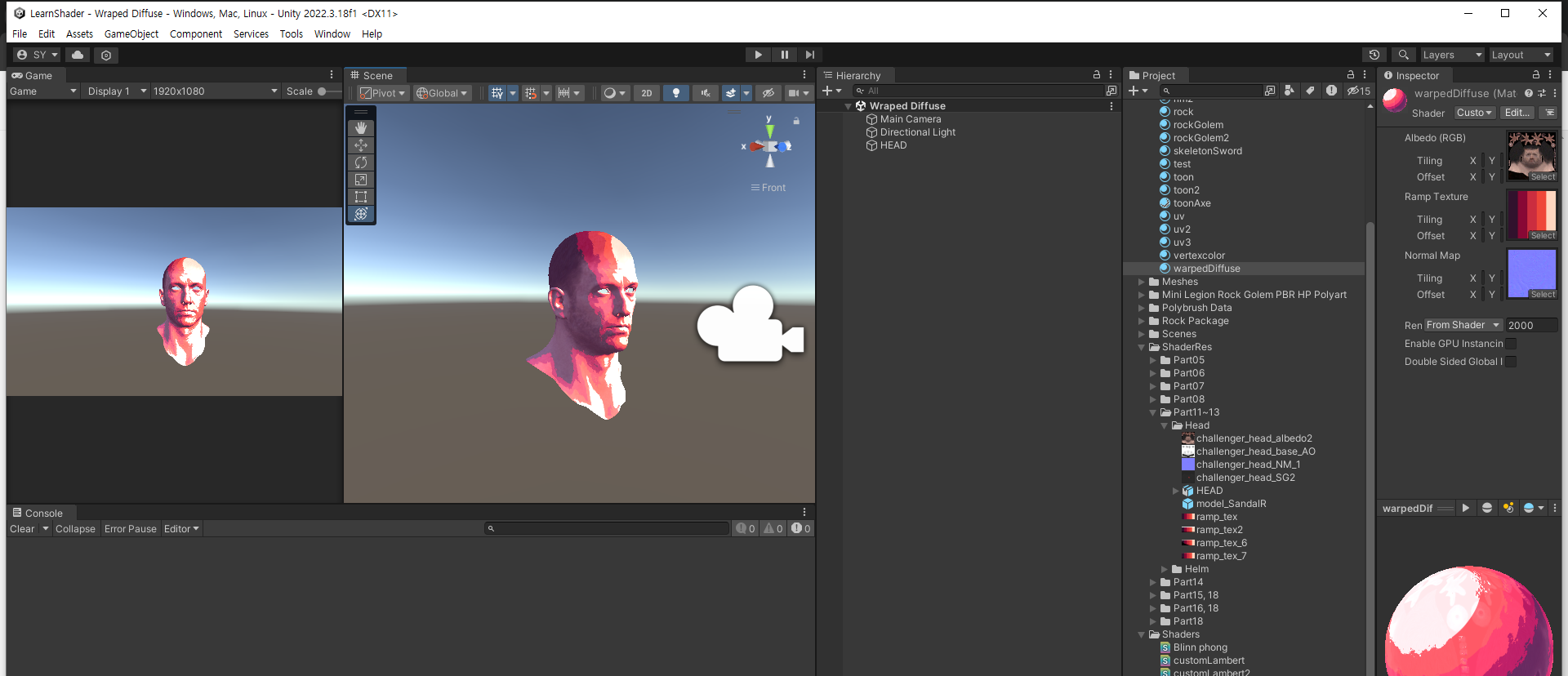Open the 1920x1080 resolution dropdown
Viewport: 1568px width, 676px height.
tap(215, 91)
